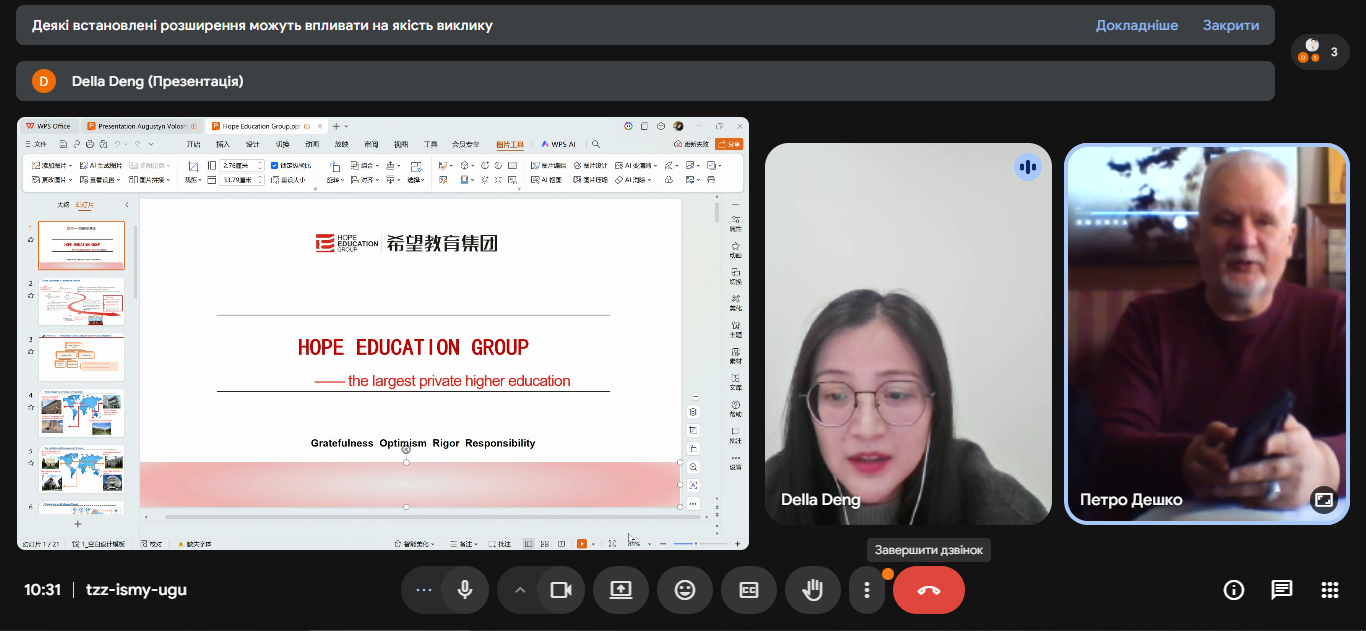The height and width of the screenshot is (631, 1366).
Task: Select slide 4 world map thumbnail
Action: [81, 413]
